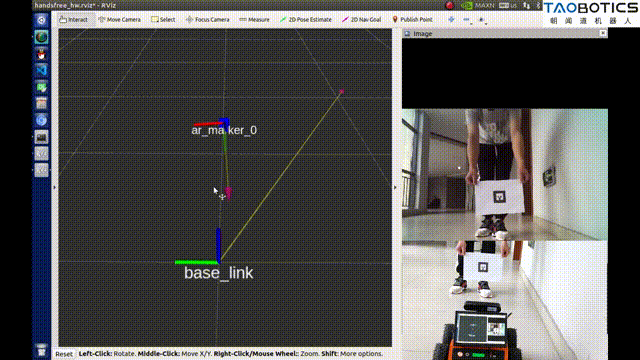Viewport: 640px width, 360px height.
Task: Open the toolbar options dropdown
Action: tap(482, 20)
